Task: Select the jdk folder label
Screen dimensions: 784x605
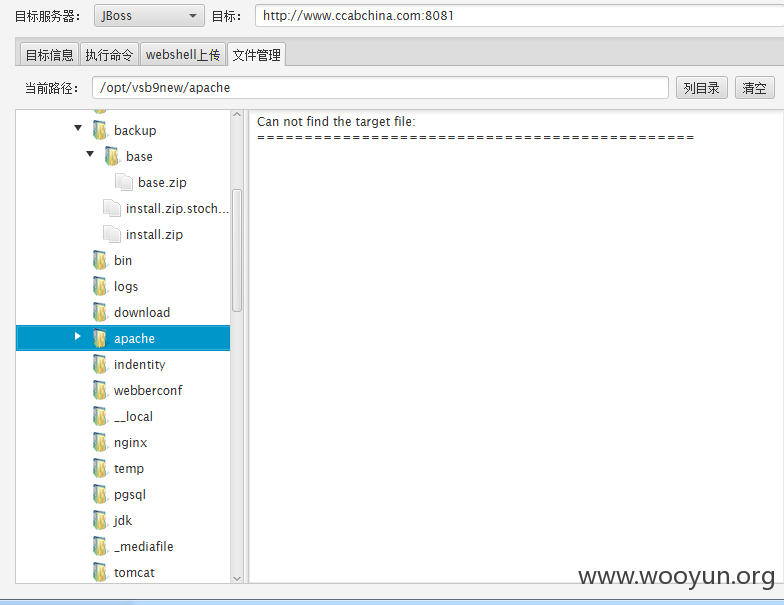Action: (122, 521)
